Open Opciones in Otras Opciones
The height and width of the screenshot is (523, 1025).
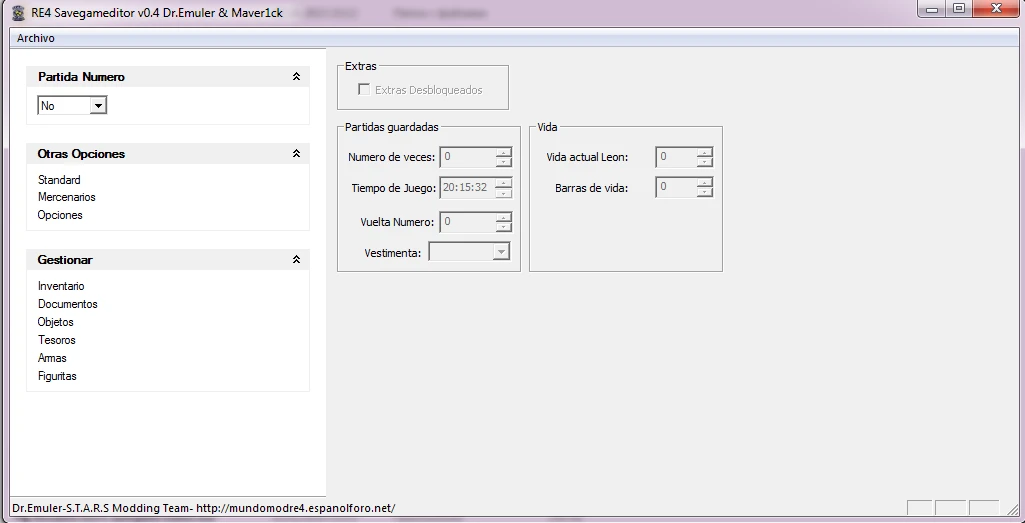point(60,215)
